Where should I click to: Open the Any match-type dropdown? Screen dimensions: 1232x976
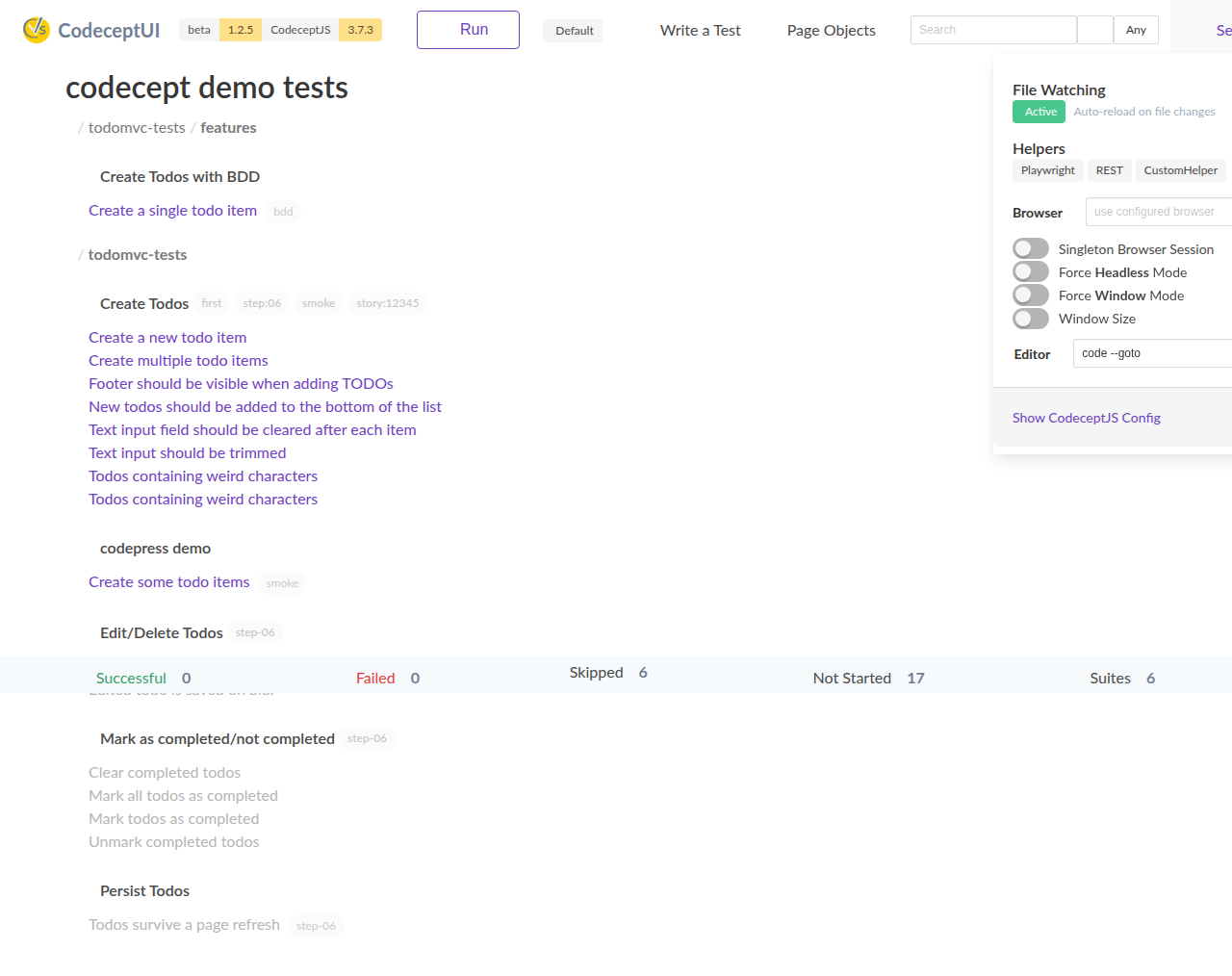click(1136, 30)
